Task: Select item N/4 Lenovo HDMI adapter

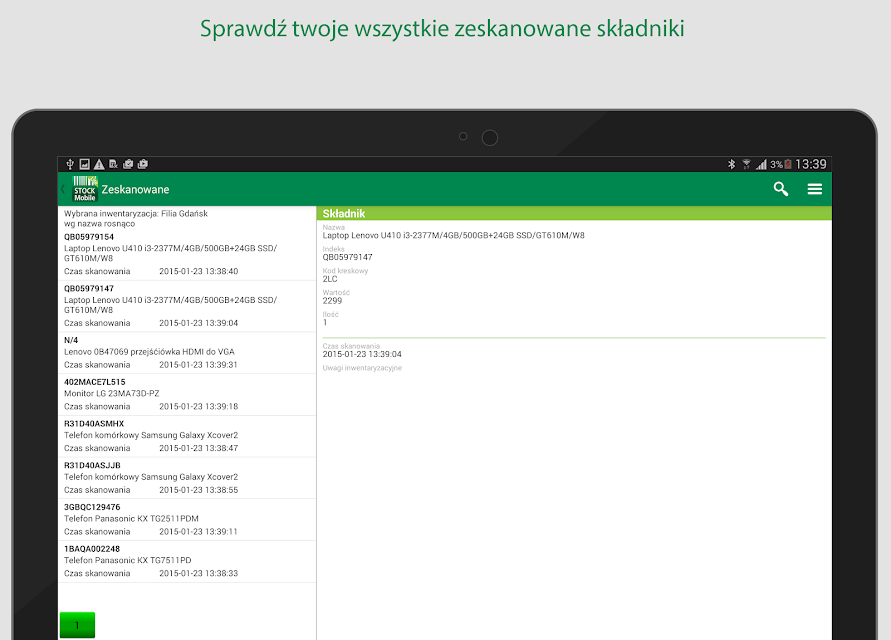Action: [x=187, y=352]
